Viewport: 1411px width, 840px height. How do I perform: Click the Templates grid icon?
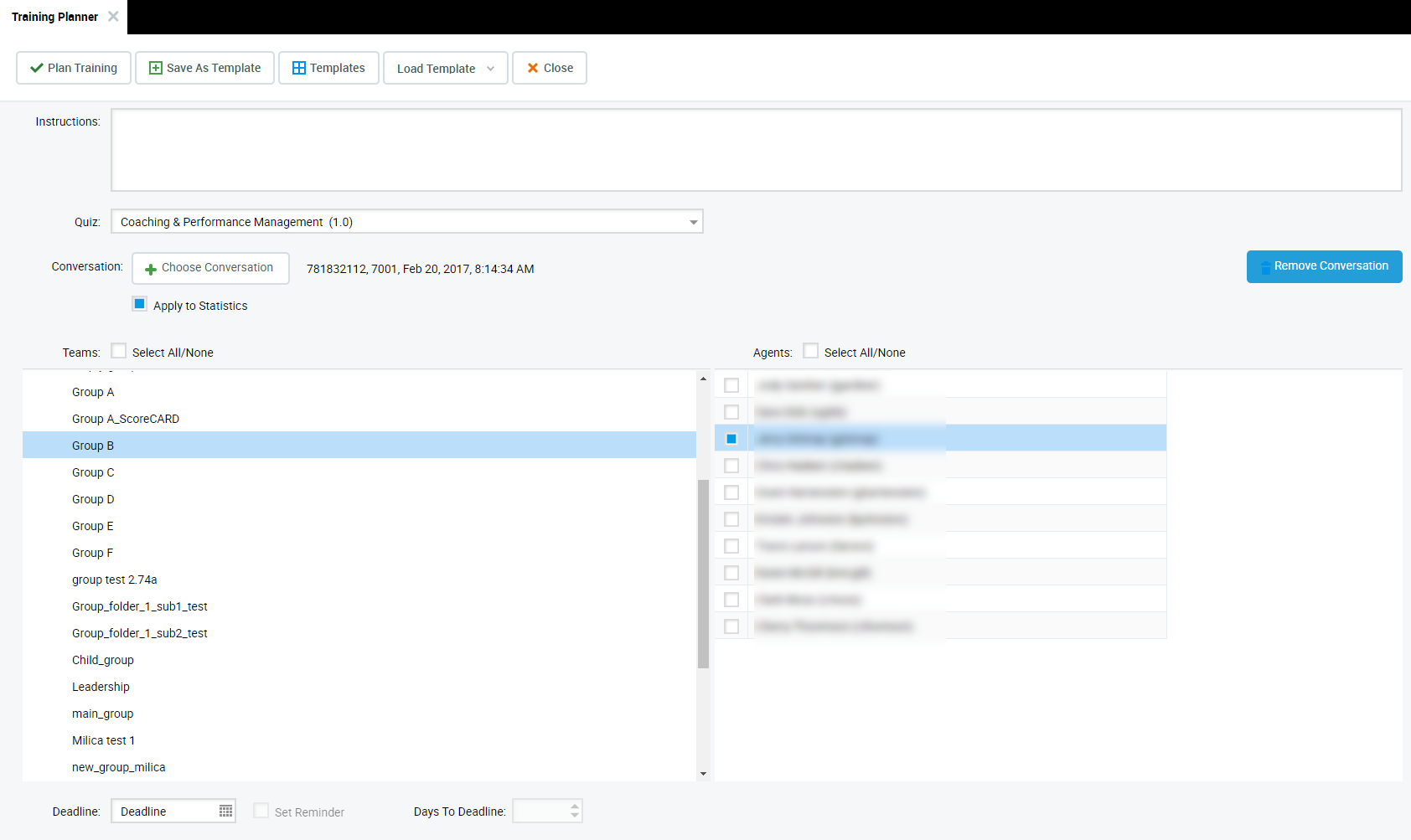[298, 68]
